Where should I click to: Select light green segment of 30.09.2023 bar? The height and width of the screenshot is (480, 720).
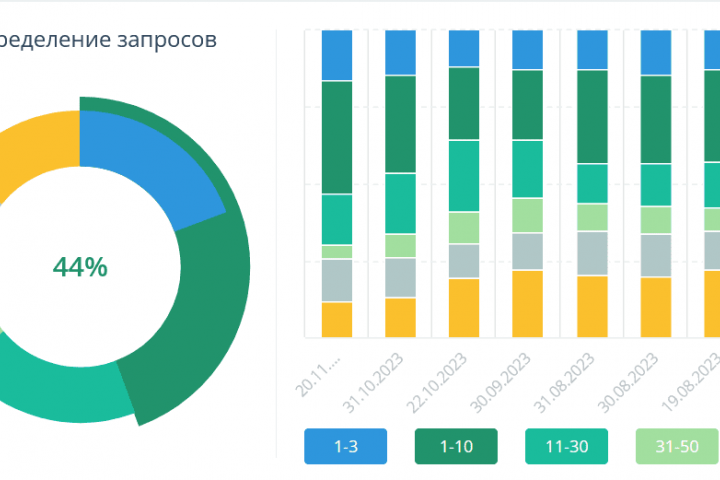tap(527, 215)
